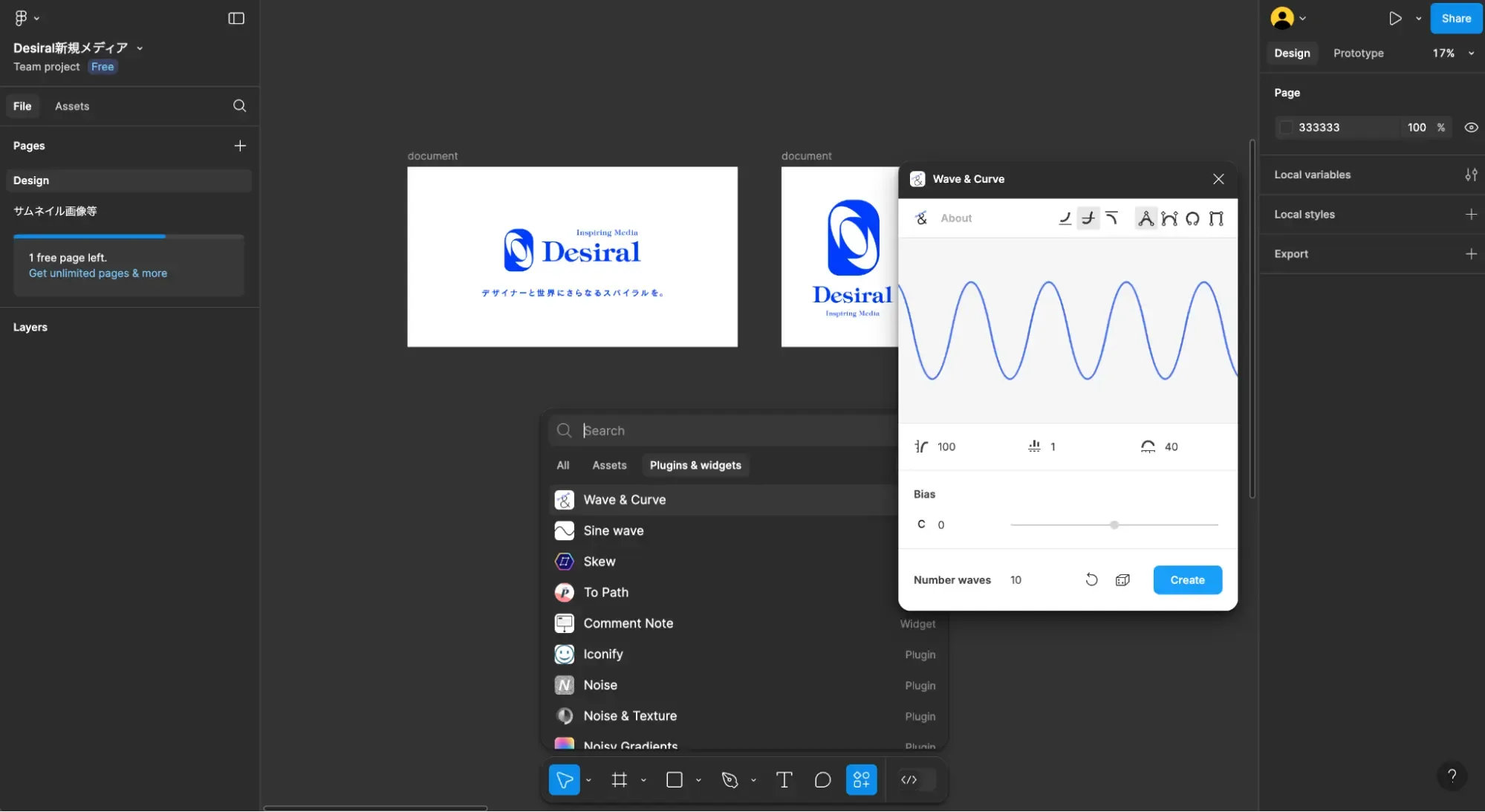Viewport: 1485px width, 812px height.
Task: Select the Rectangle shape tool
Action: (675, 779)
